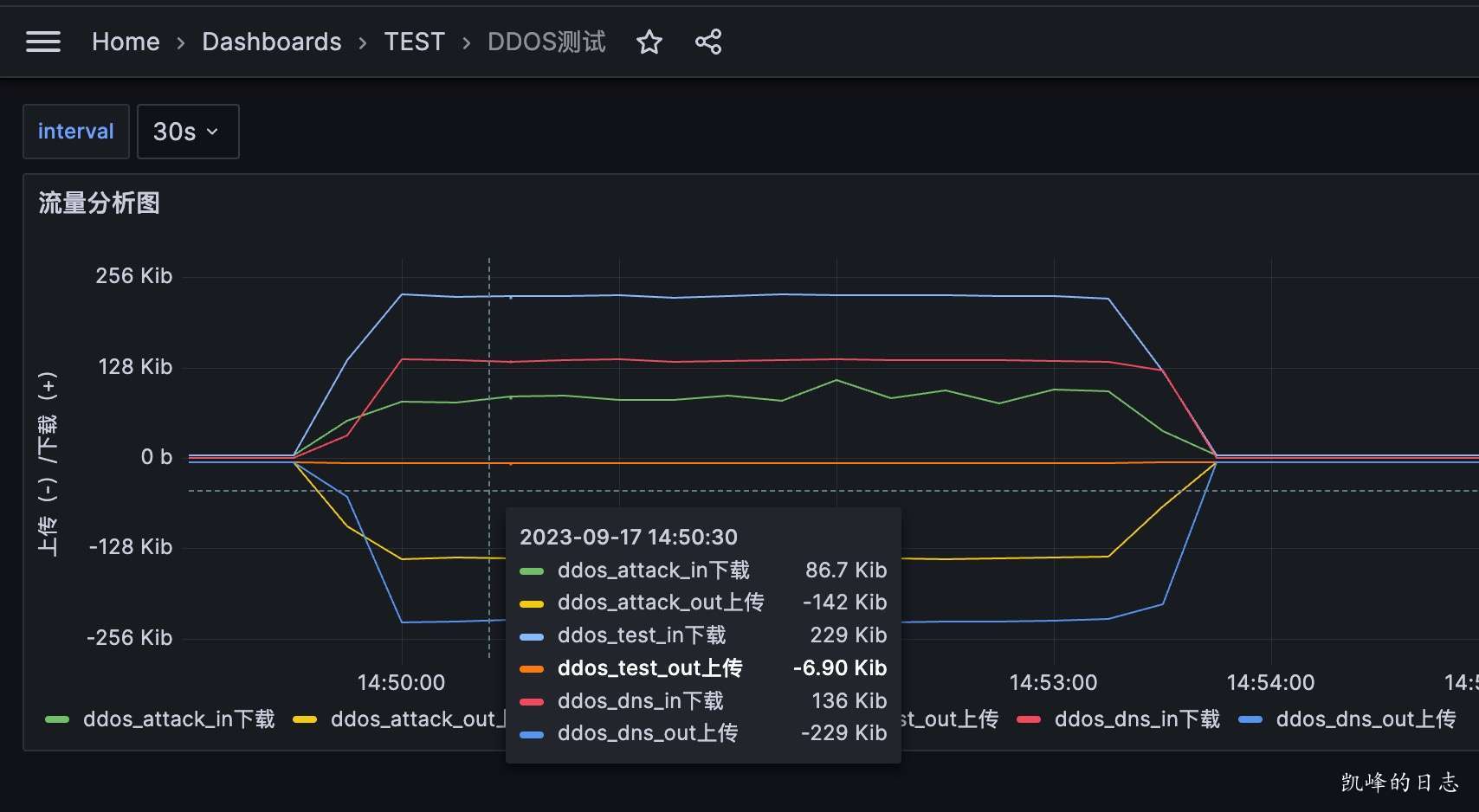Viewport: 1479px width, 812px height.
Task: Click yellow legend swatch of ddos_attack_out
Action: (305, 719)
